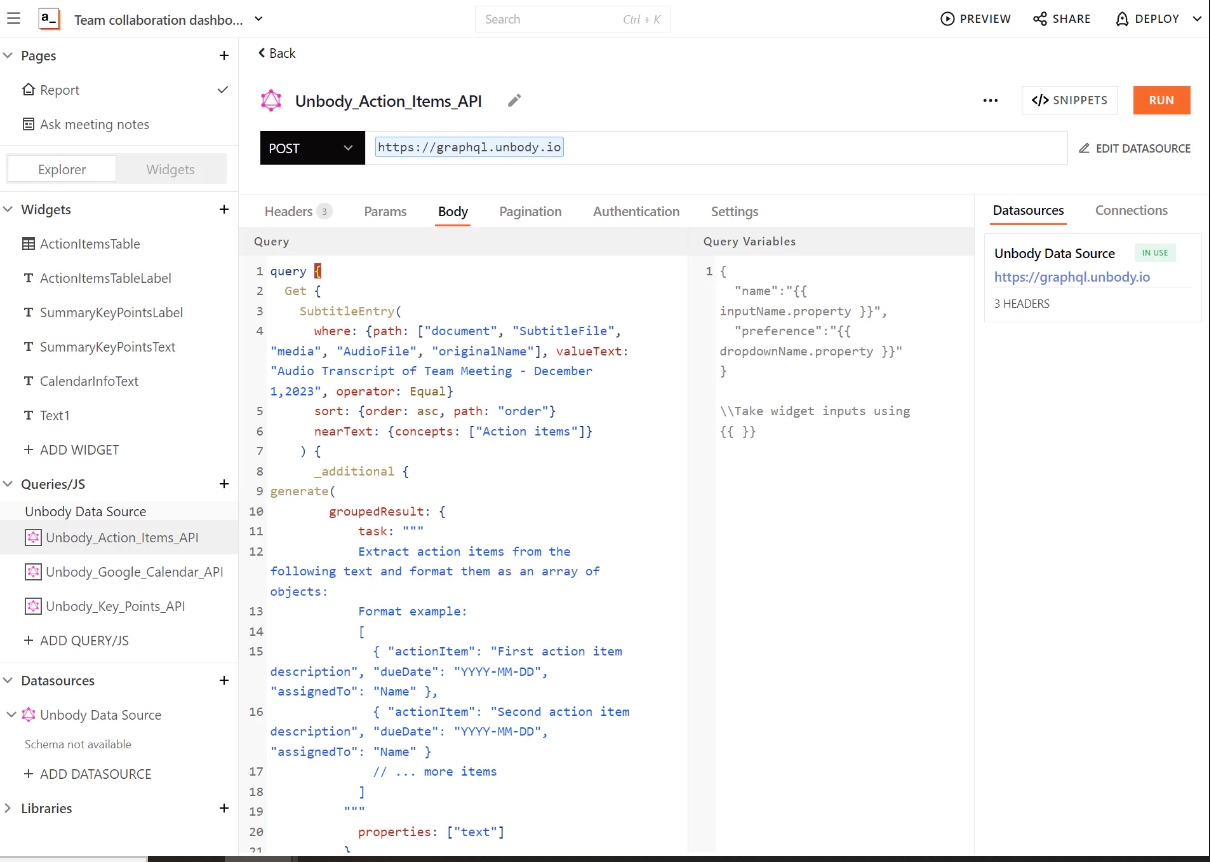Screen dimensions: 1210x862
Task: Expand the Libraries section
Action: pos(9,809)
